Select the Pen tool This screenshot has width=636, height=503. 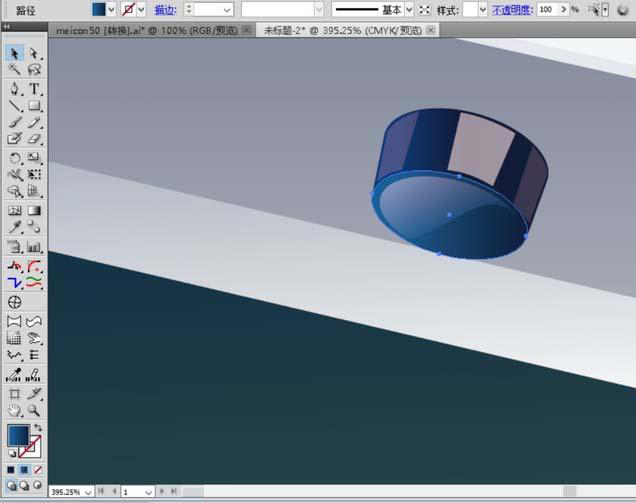coord(15,88)
